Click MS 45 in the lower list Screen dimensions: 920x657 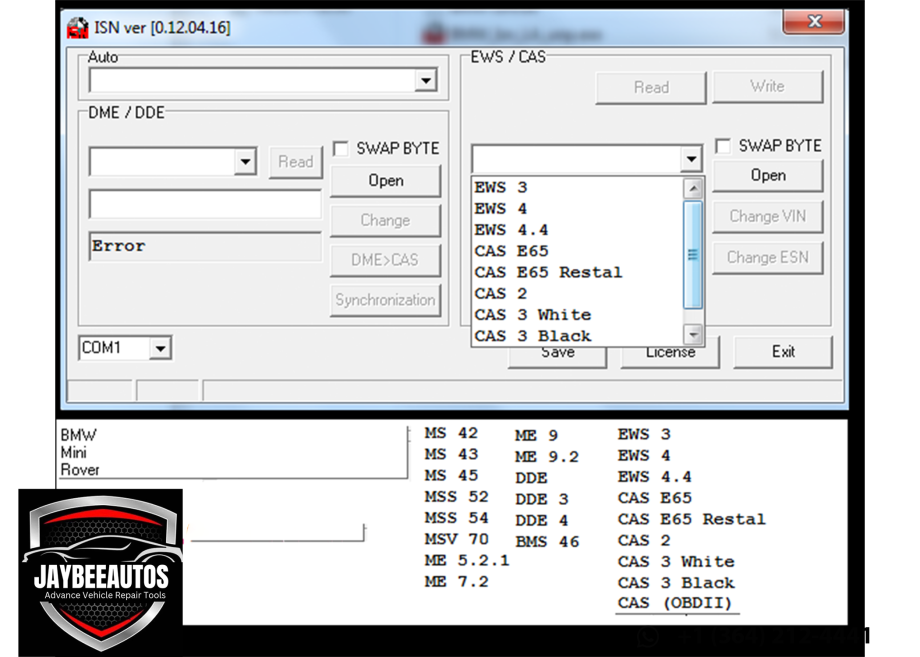click(451, 476)
